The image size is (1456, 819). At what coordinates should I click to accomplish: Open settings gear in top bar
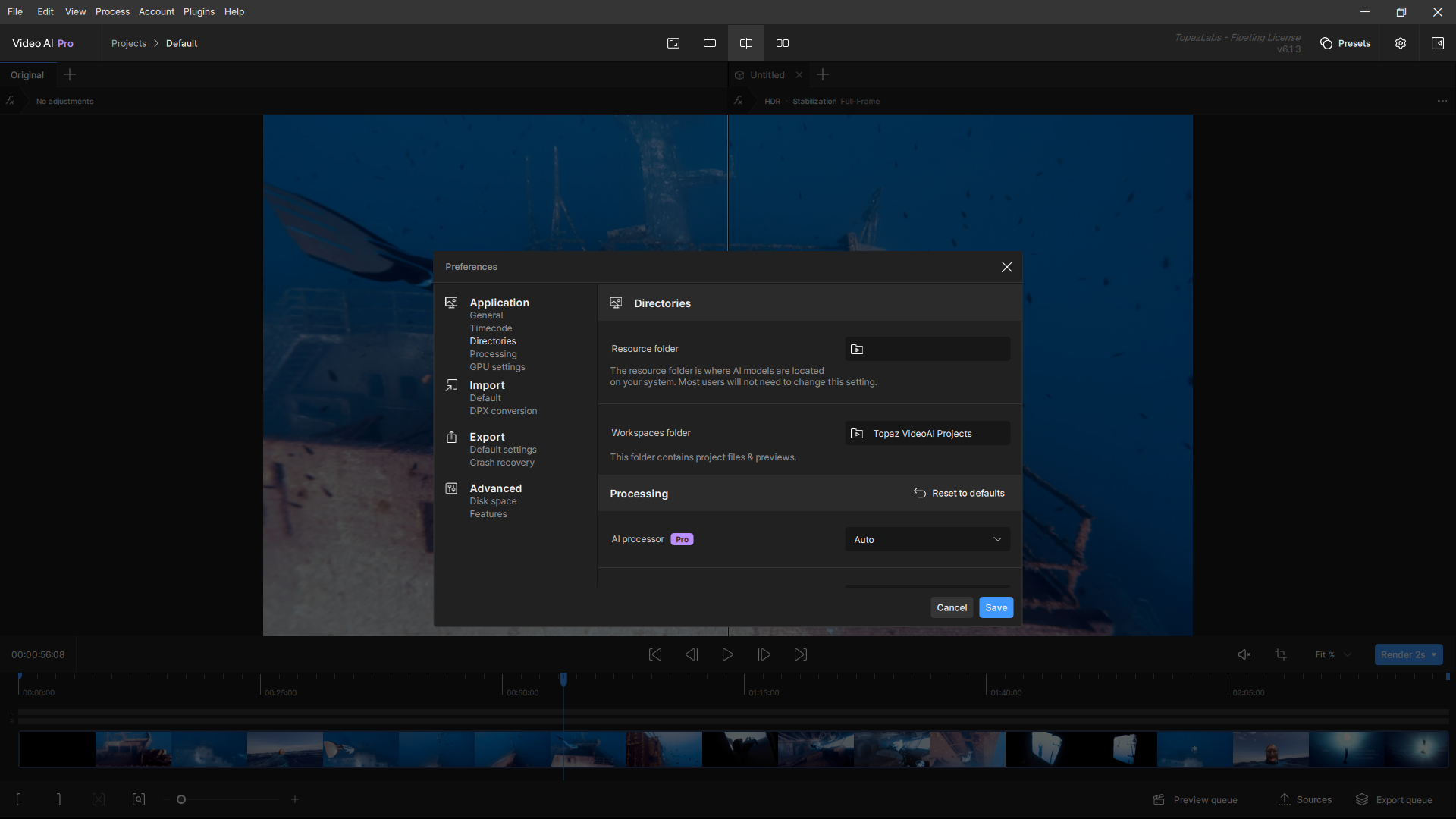tap(1401, 43)
